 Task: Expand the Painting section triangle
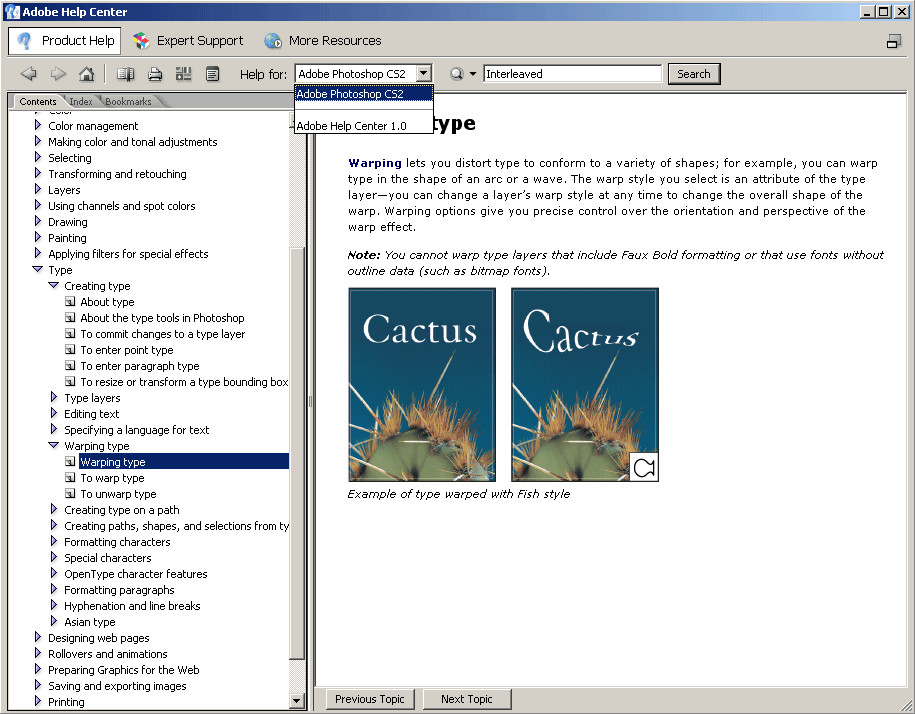click(x=38, y=237)
